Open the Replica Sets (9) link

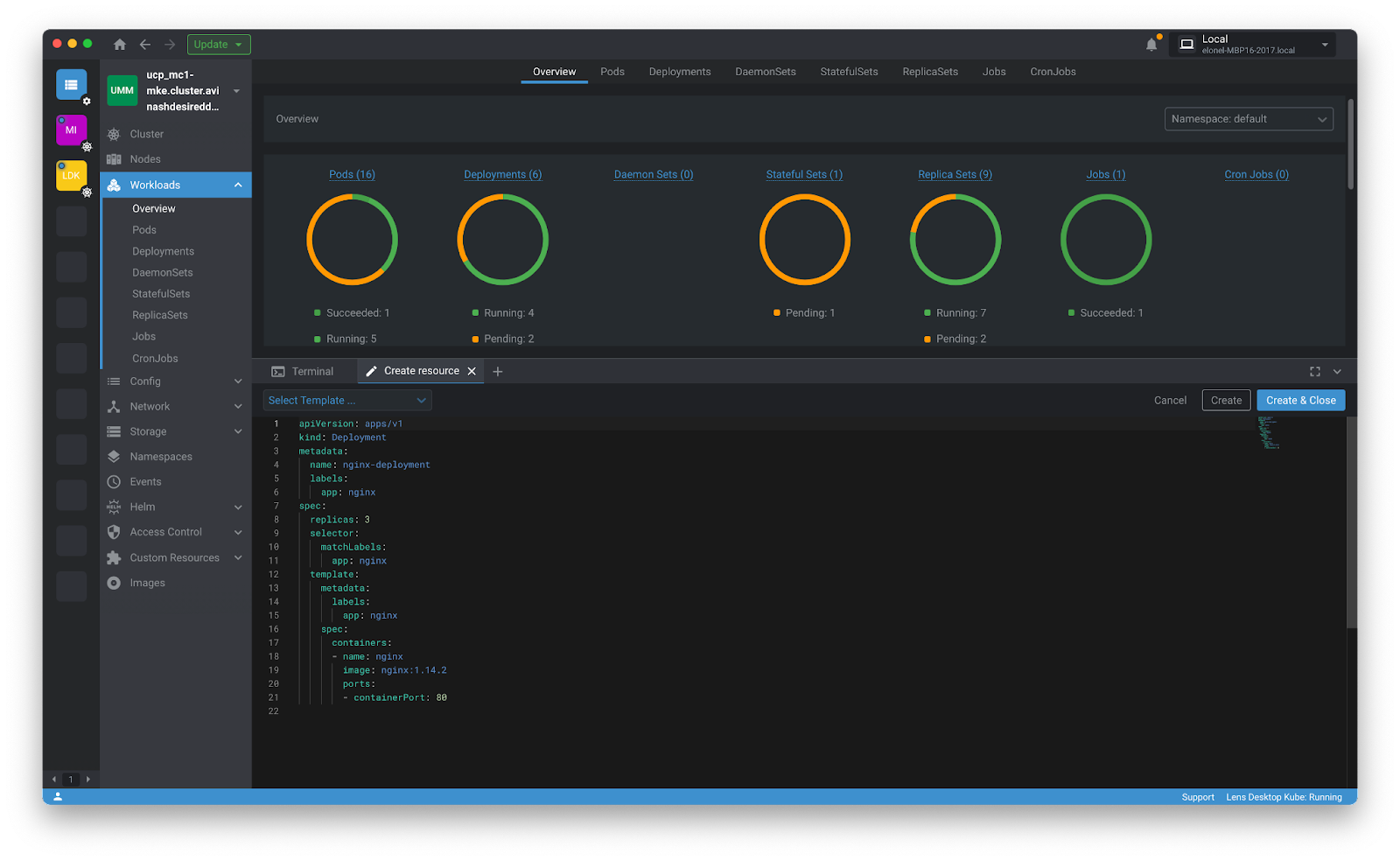(x=955, y=175)
